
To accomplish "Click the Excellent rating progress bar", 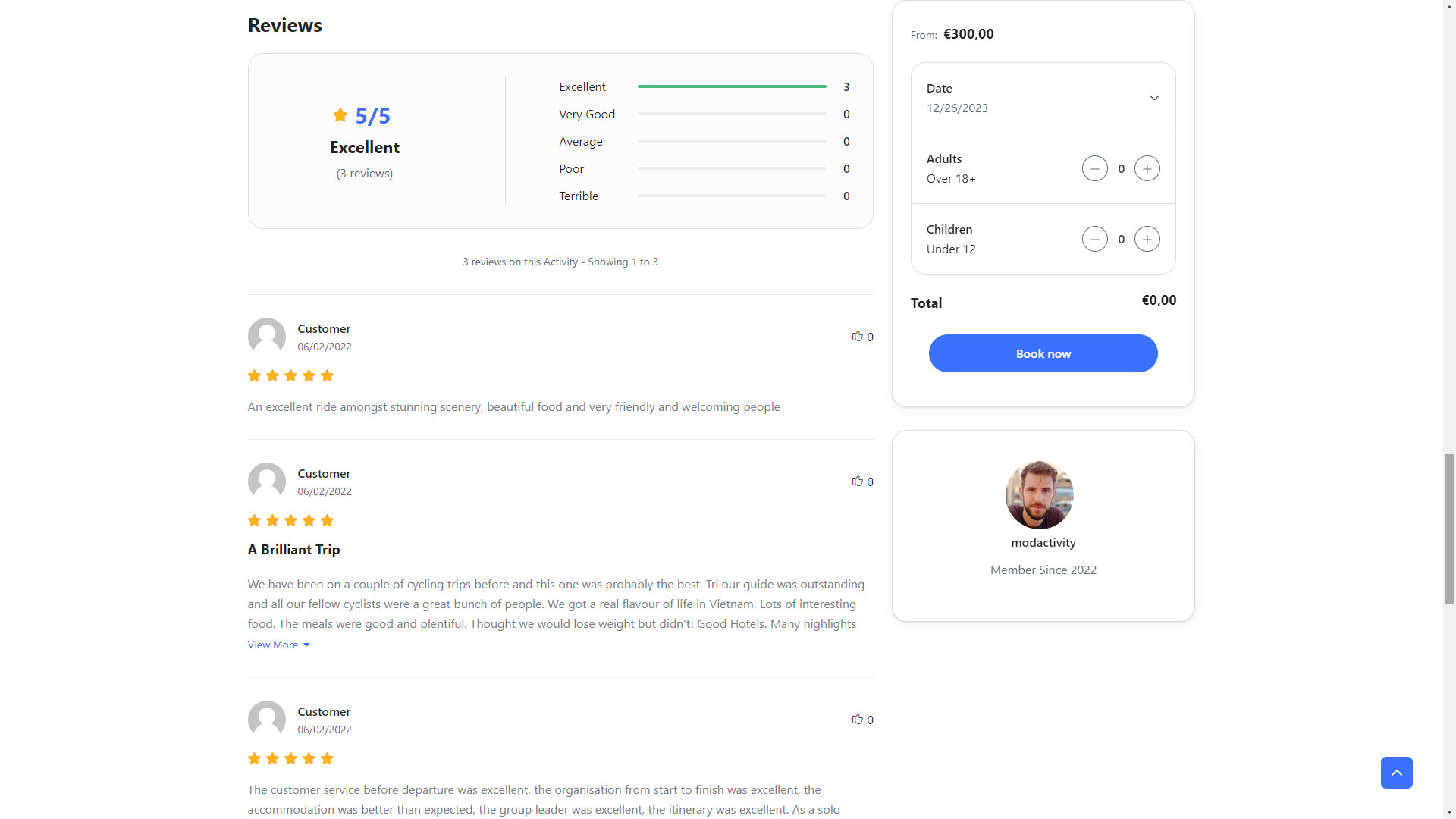I will pyautogui.click(x=732, y=86).
